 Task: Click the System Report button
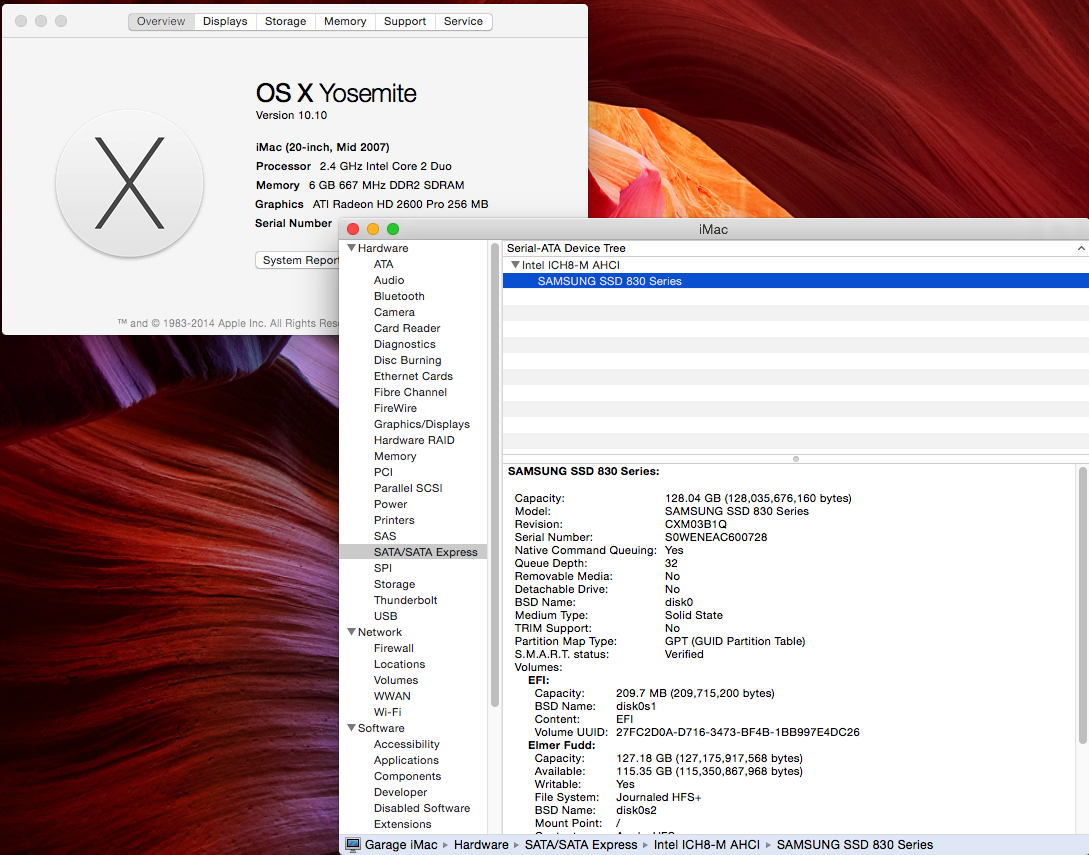click(x=298, y=260)
